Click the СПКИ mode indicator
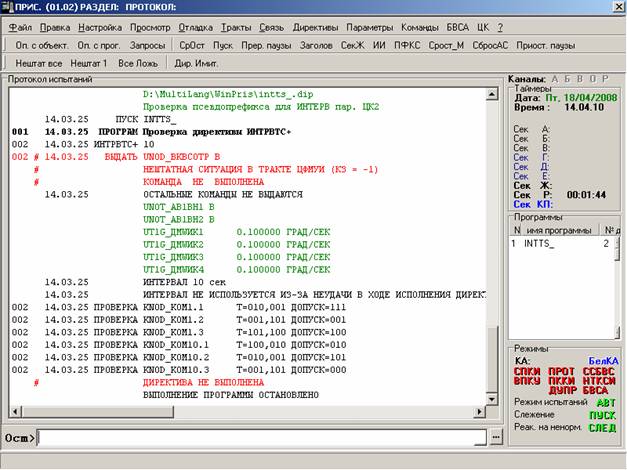Screen dimensions: 627x470 527,372
